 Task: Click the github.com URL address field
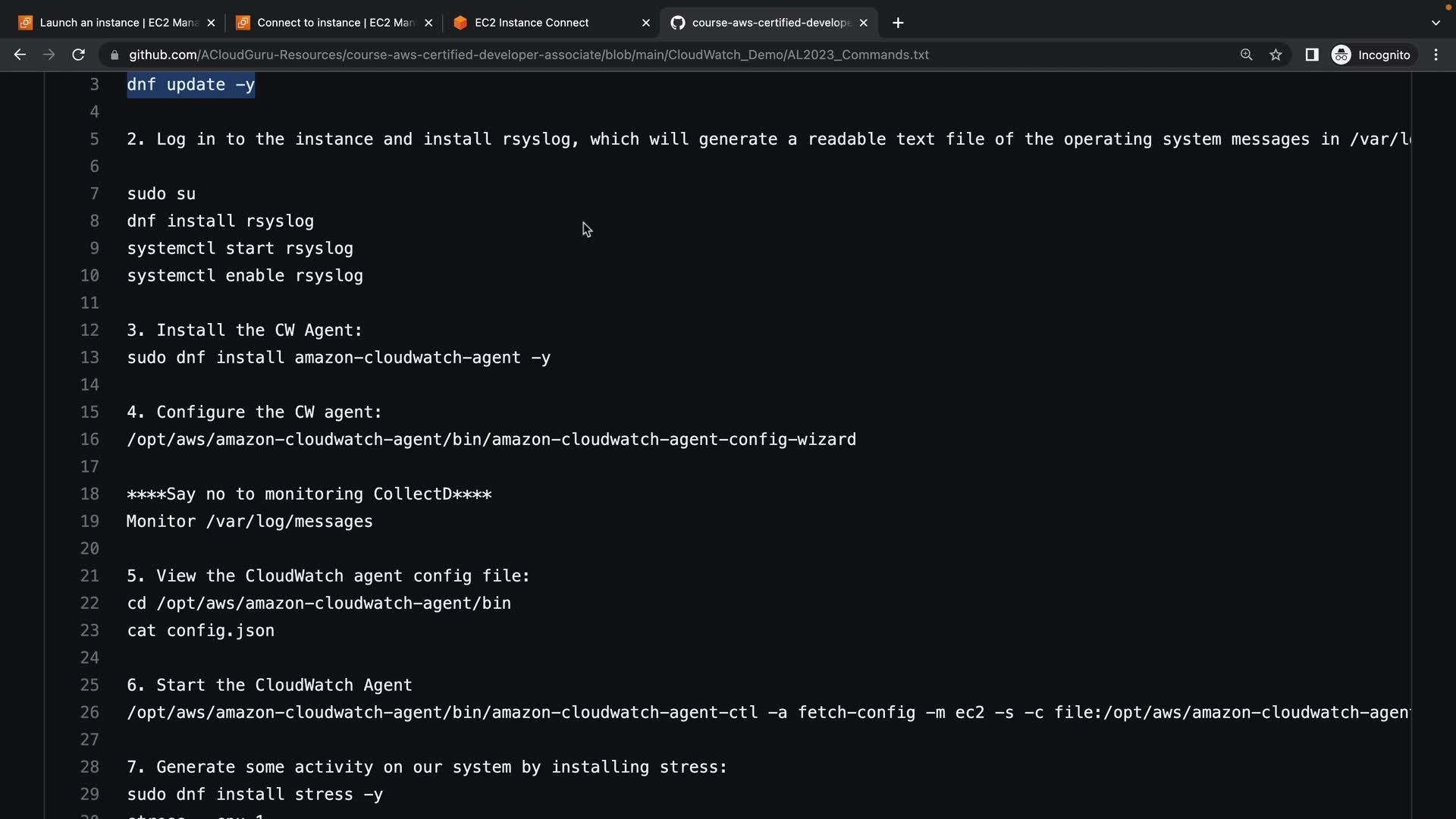tap(529, 55)
